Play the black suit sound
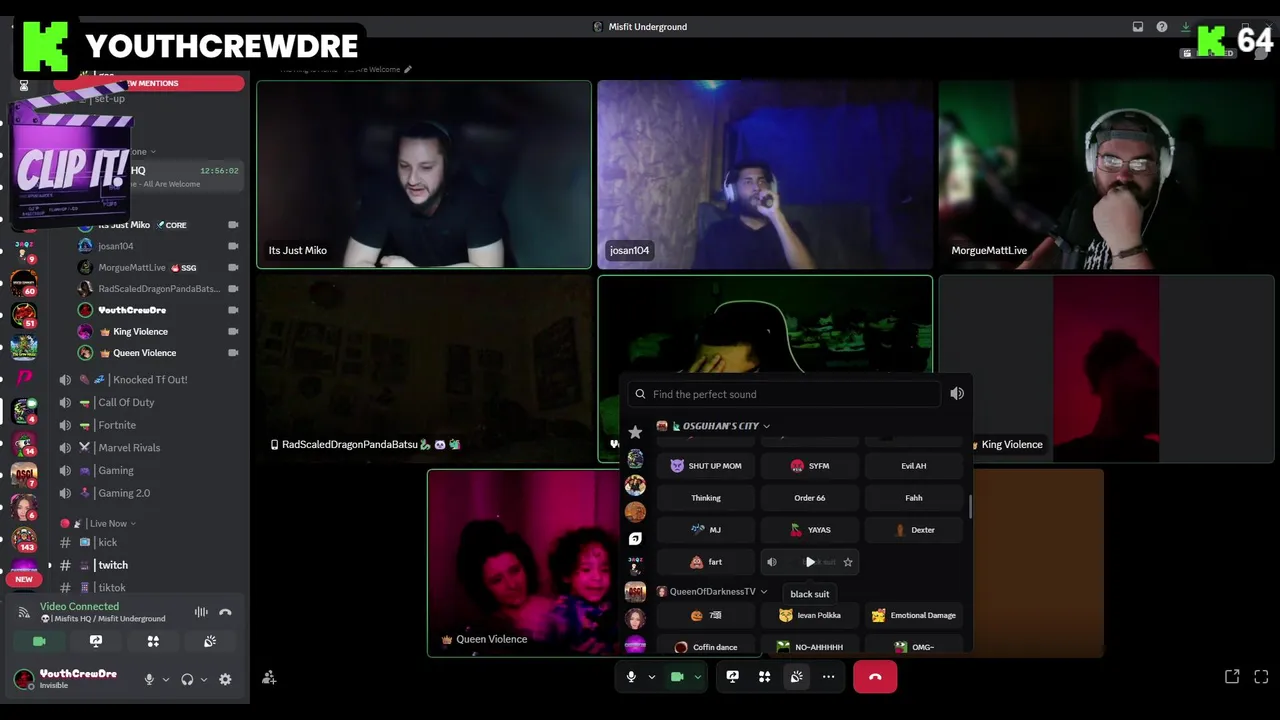The height and width of the screenshot is (720, 1280). 810,562
